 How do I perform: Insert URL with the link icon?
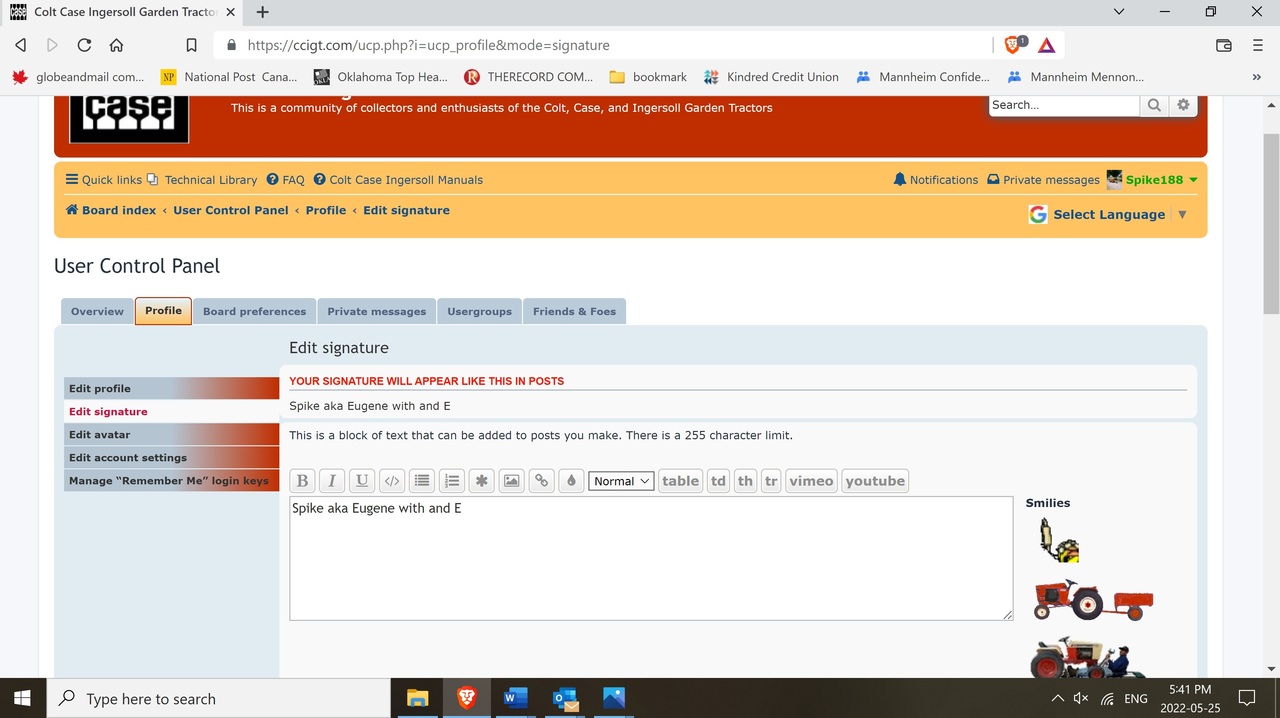541,481
